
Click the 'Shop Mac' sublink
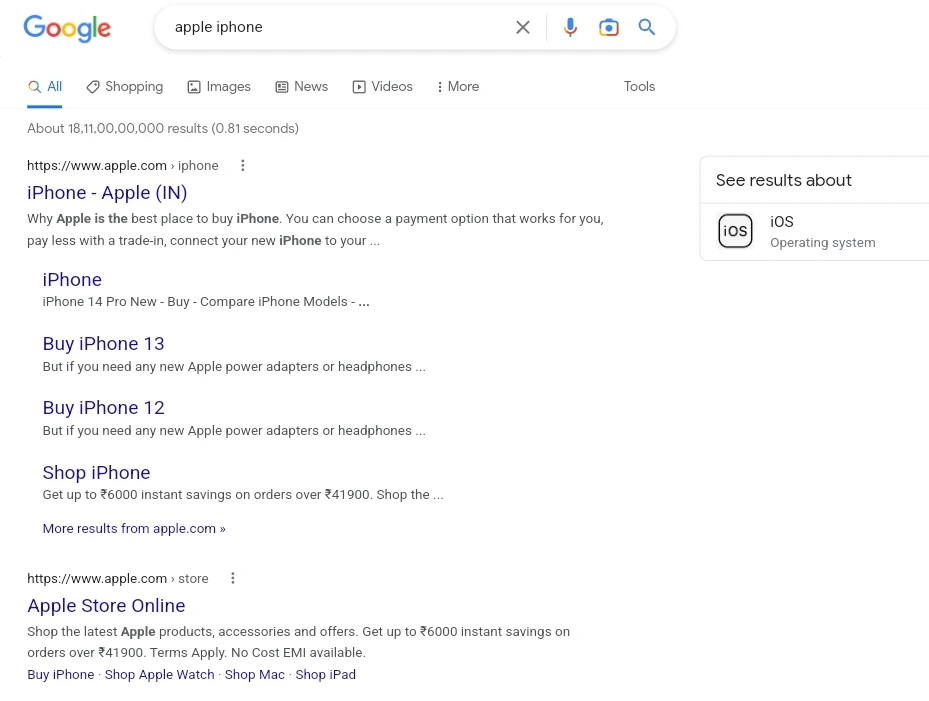[x=255, y=674]
